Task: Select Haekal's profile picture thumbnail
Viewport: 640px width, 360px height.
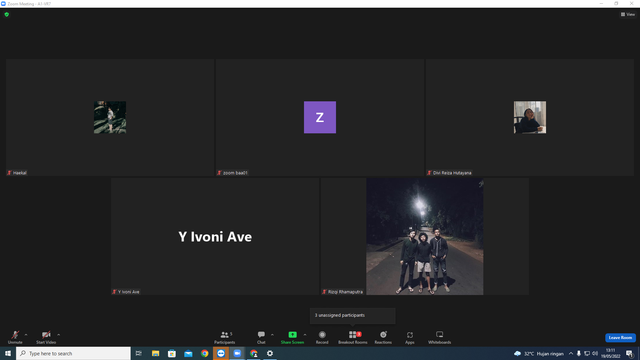Action: pyautogui.click(x=110, y=117)
